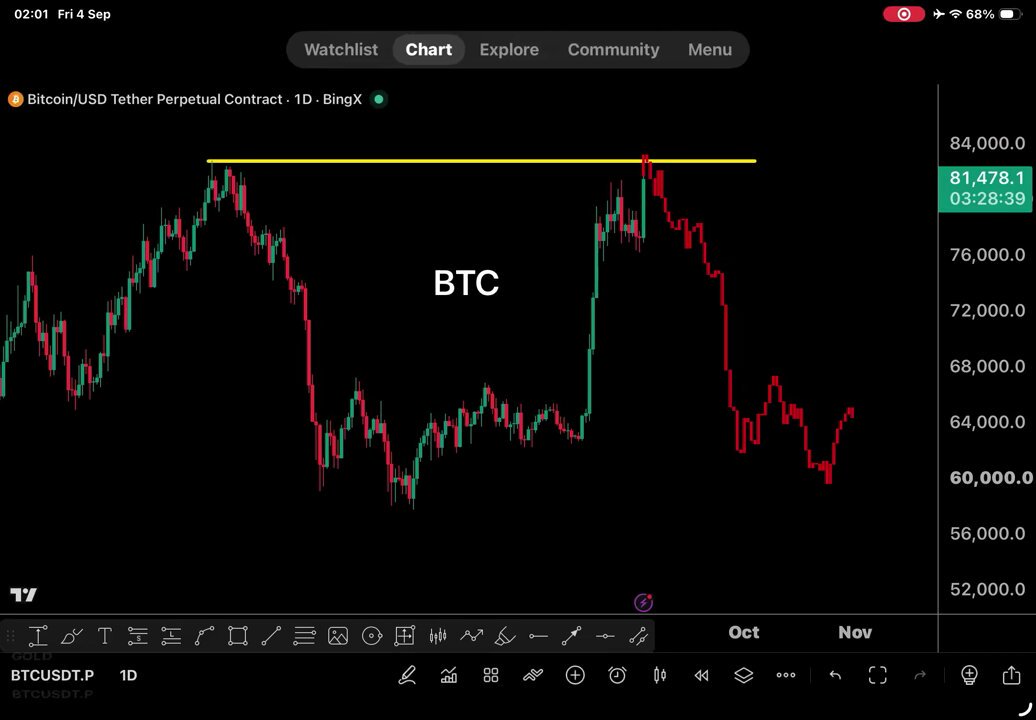Select the arrow drawing tool
This screenshot has height=720, width=1036.
coord(572,636)
